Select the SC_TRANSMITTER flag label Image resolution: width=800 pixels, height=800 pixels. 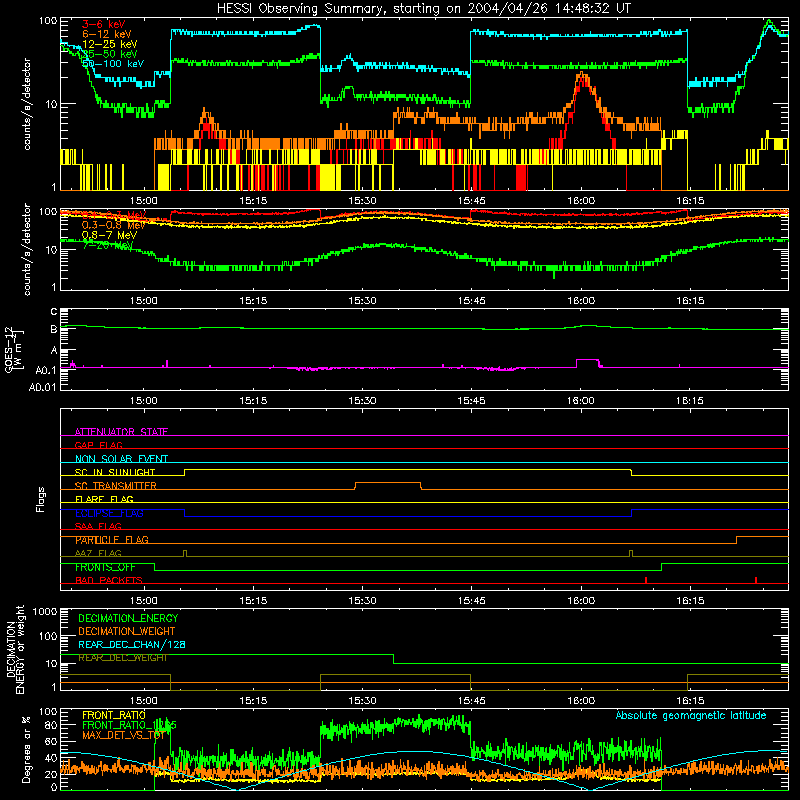click(x=115, y=486)
